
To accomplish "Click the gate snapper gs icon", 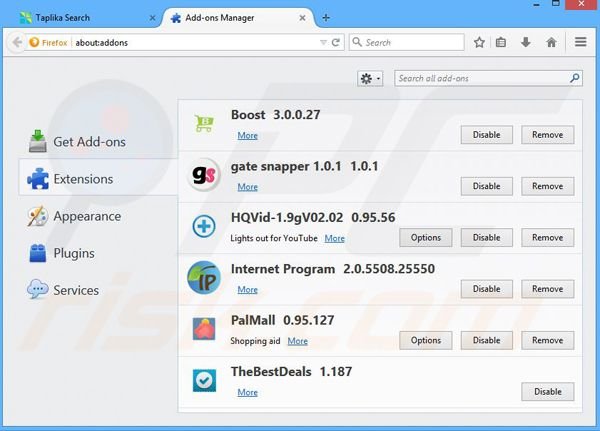I will click(204, 175).
